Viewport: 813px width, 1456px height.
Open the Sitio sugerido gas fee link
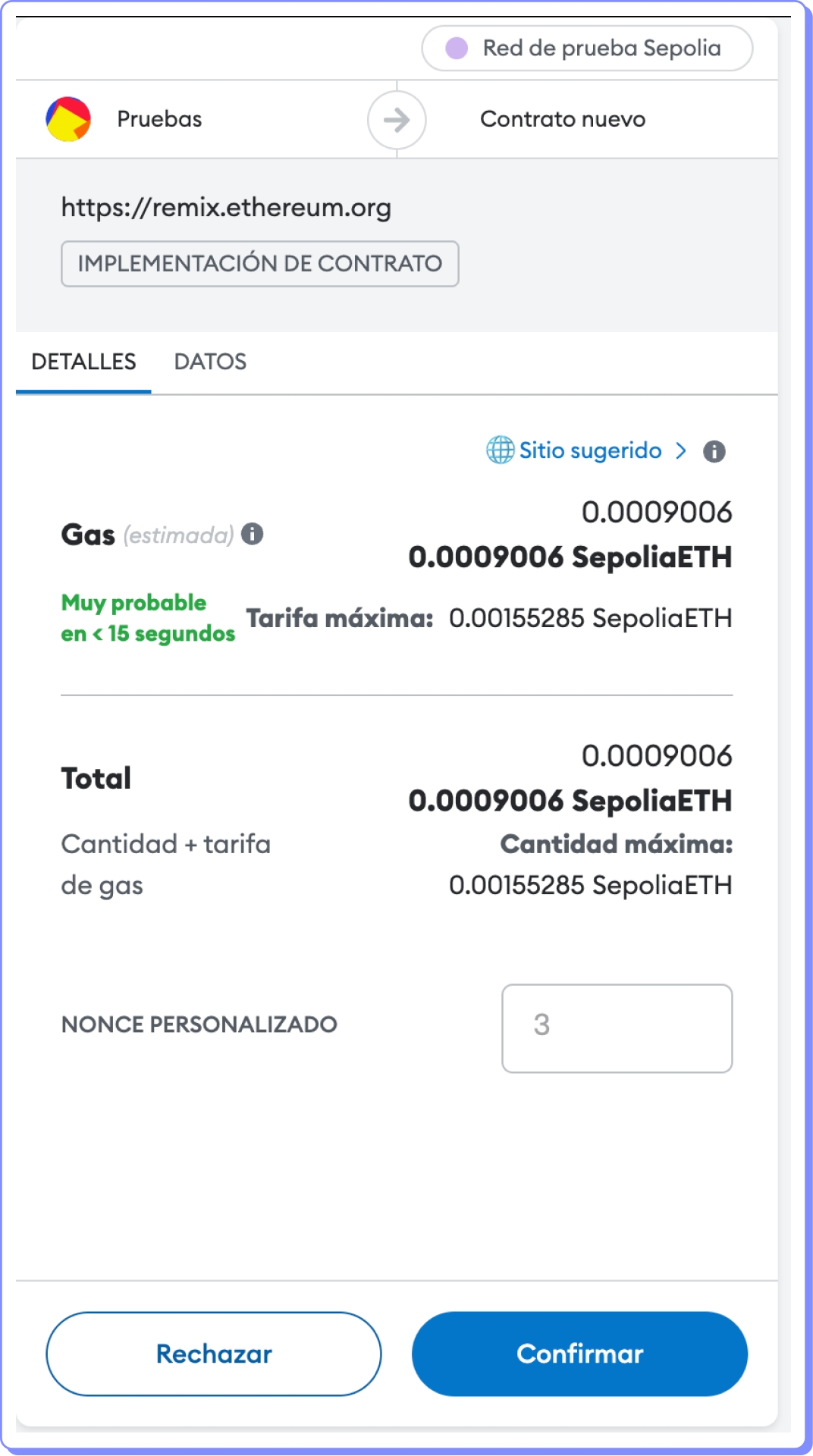pyautogui.click(x=590, y=450)
